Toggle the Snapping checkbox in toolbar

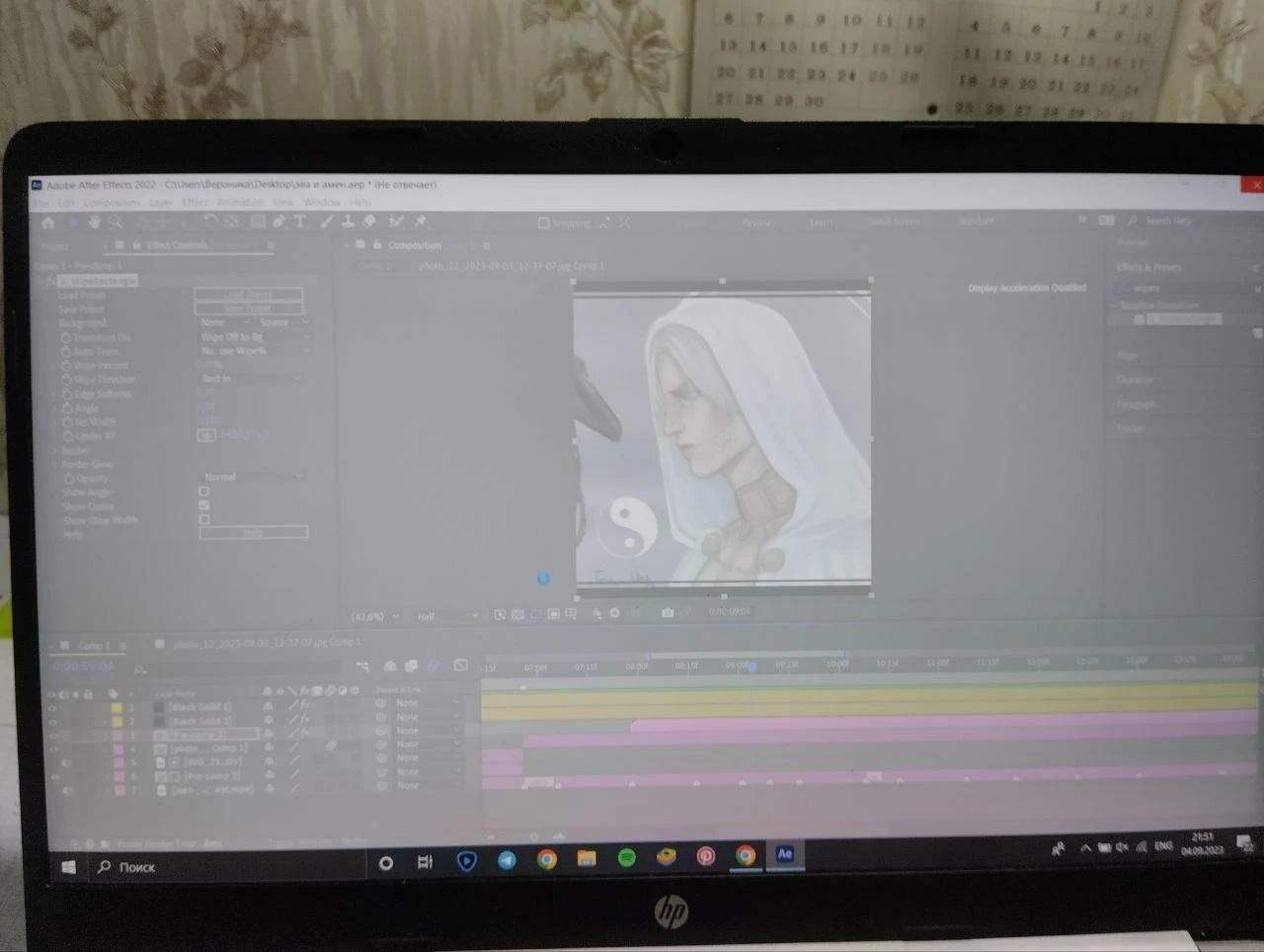point(543,223)
